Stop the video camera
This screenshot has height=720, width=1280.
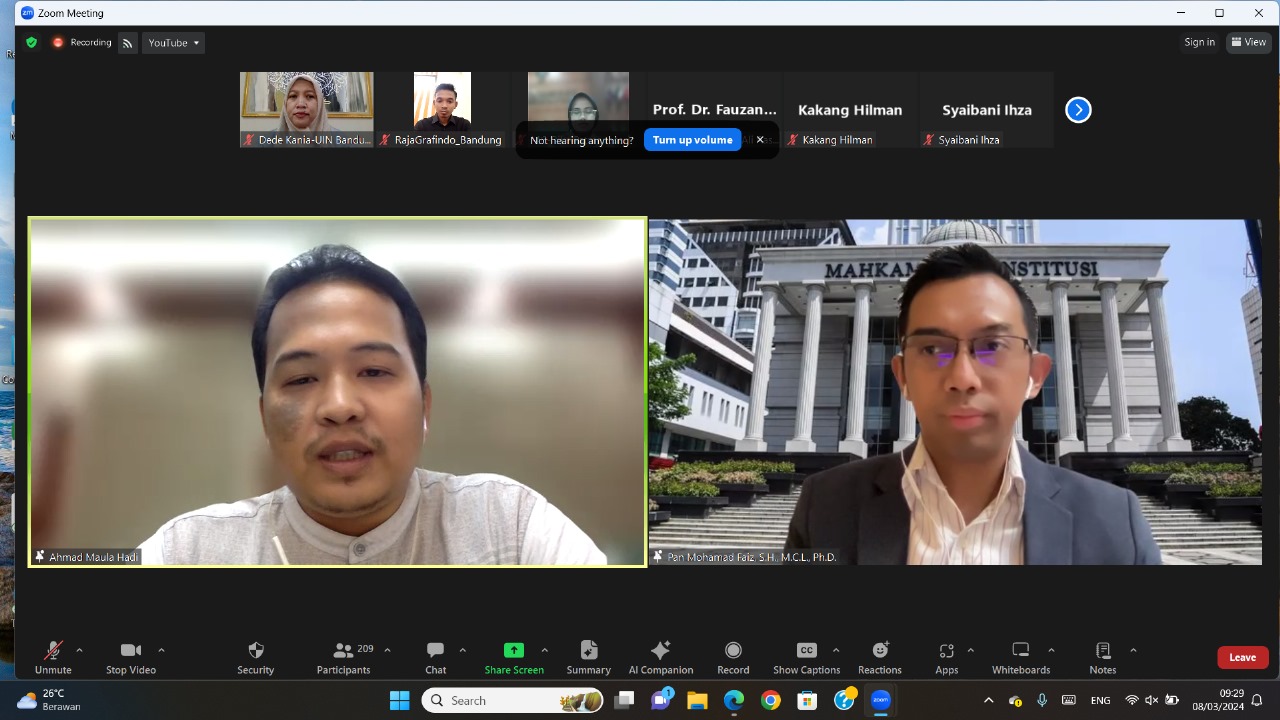point(131,651)
